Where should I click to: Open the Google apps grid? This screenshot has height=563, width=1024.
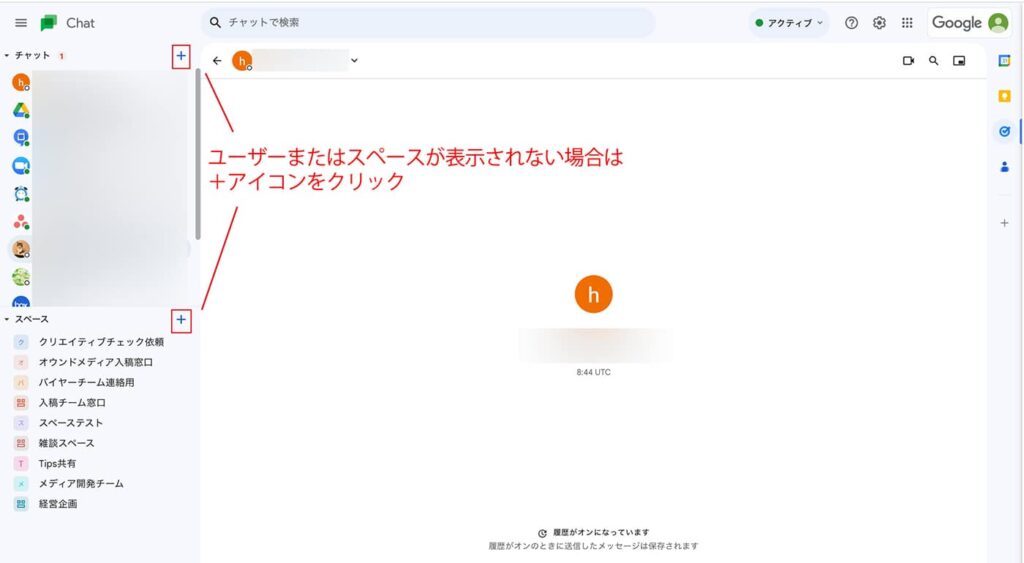click(907, 23)
